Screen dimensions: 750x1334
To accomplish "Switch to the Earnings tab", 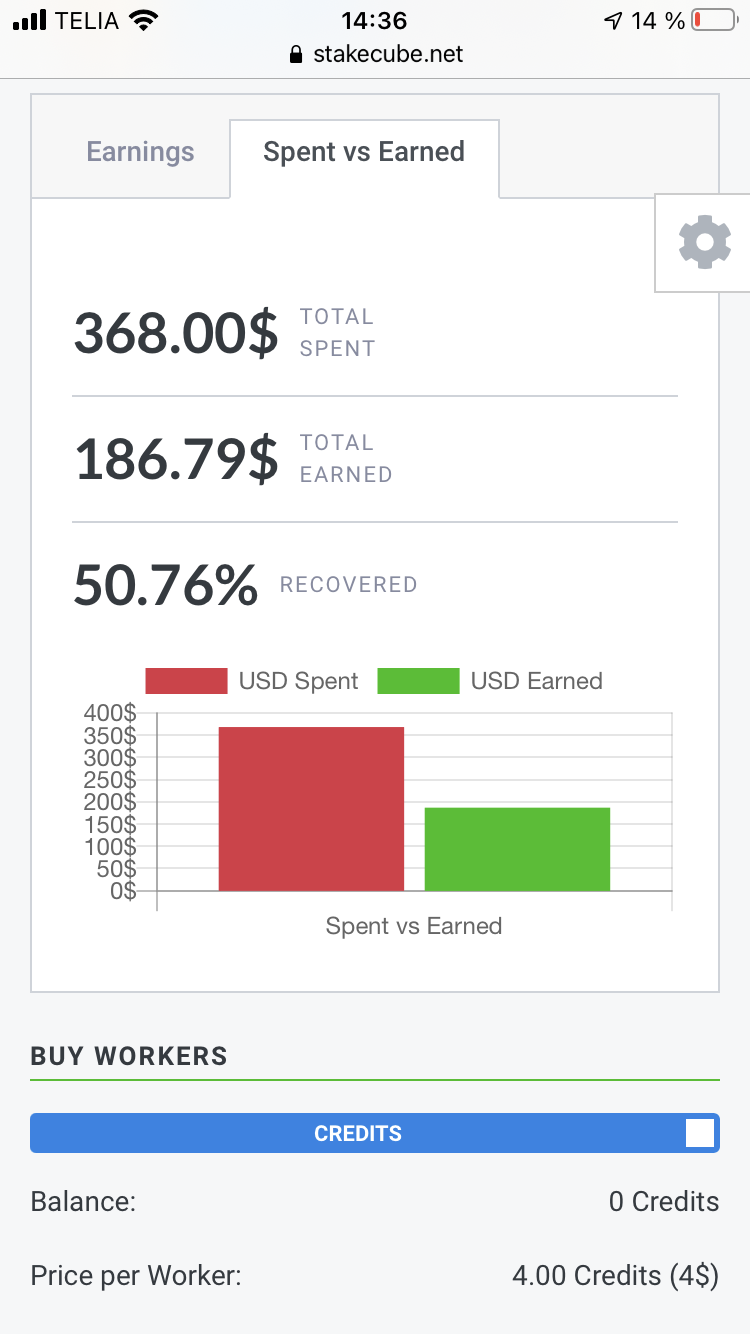I will click(140, 152).
